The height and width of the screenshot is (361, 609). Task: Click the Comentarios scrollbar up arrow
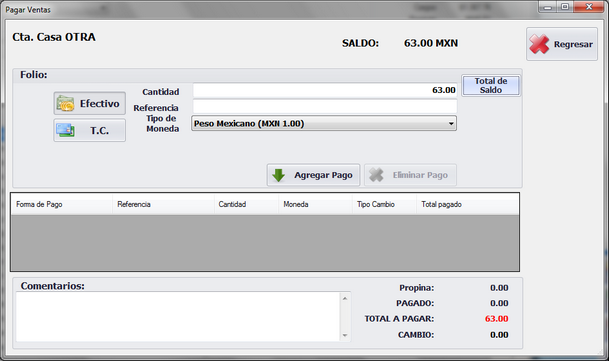[345, 298]
